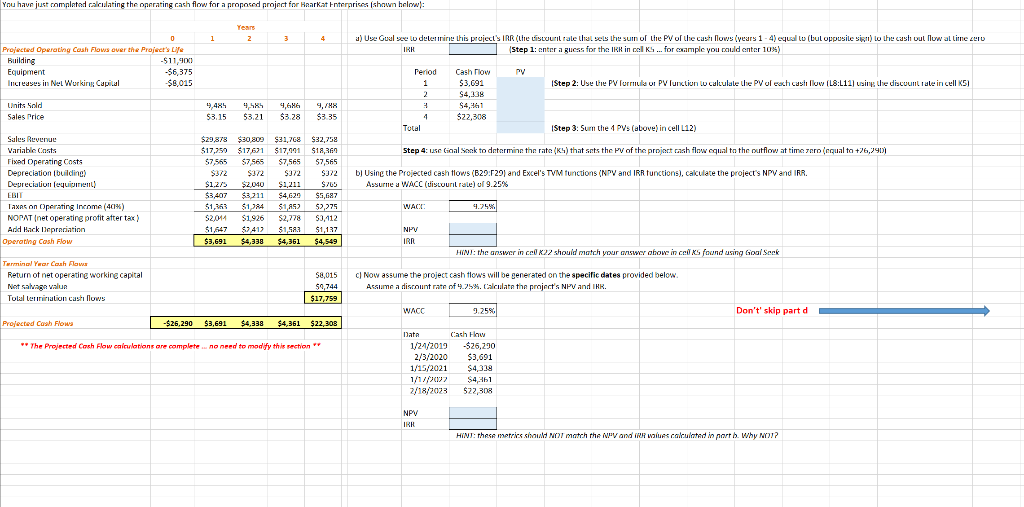This screenshot has height=507, width=1024.
Task: Select the empty NPV cell in part c
Action: click(473, 414)
